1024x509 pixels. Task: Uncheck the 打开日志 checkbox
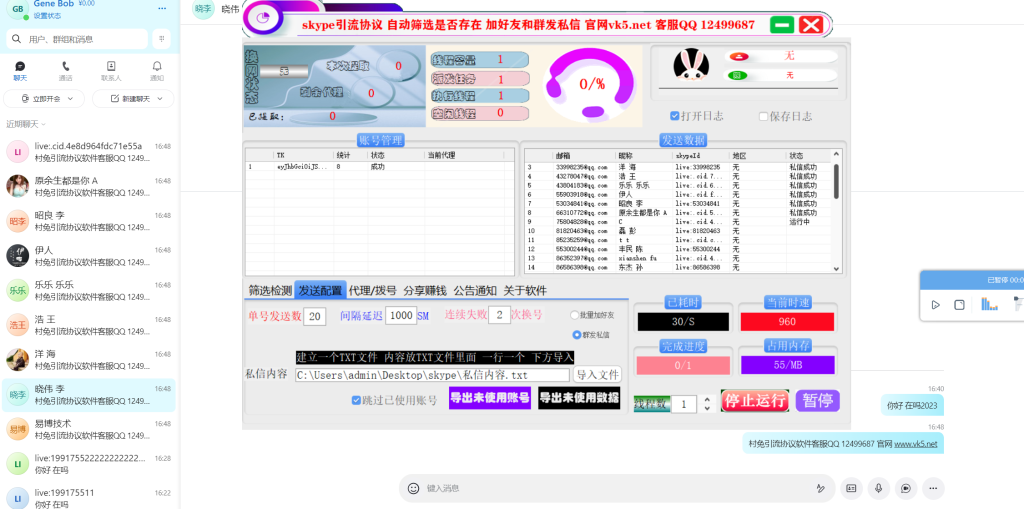(x=675, y=116)
